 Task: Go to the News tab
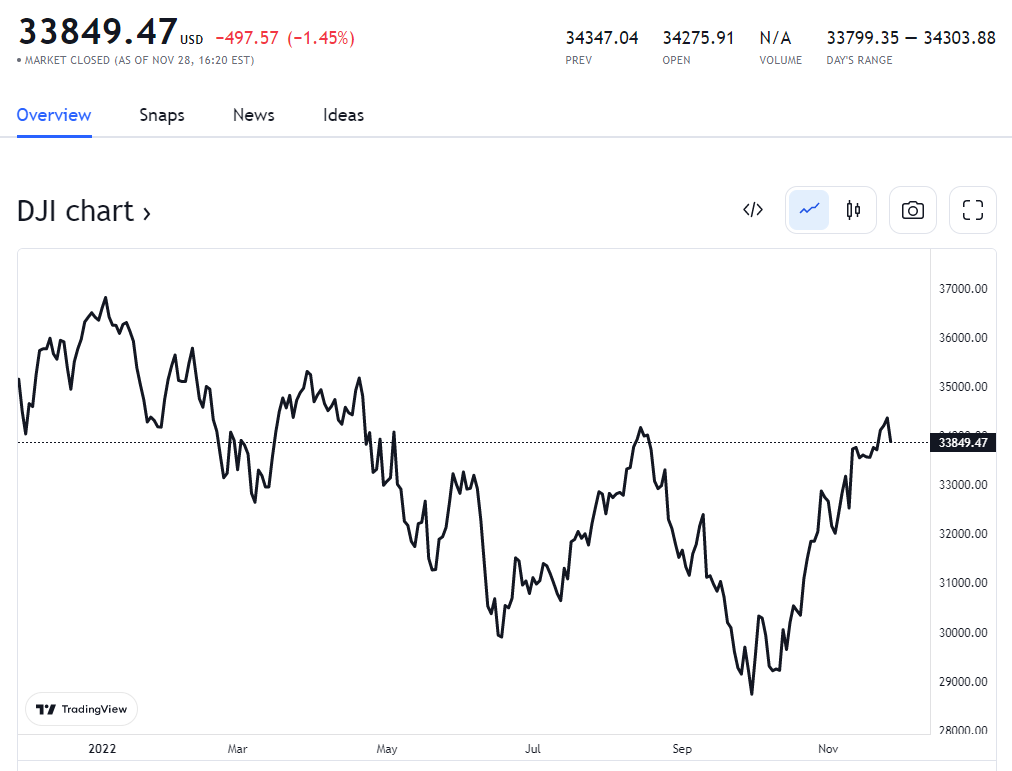[253, 115]
